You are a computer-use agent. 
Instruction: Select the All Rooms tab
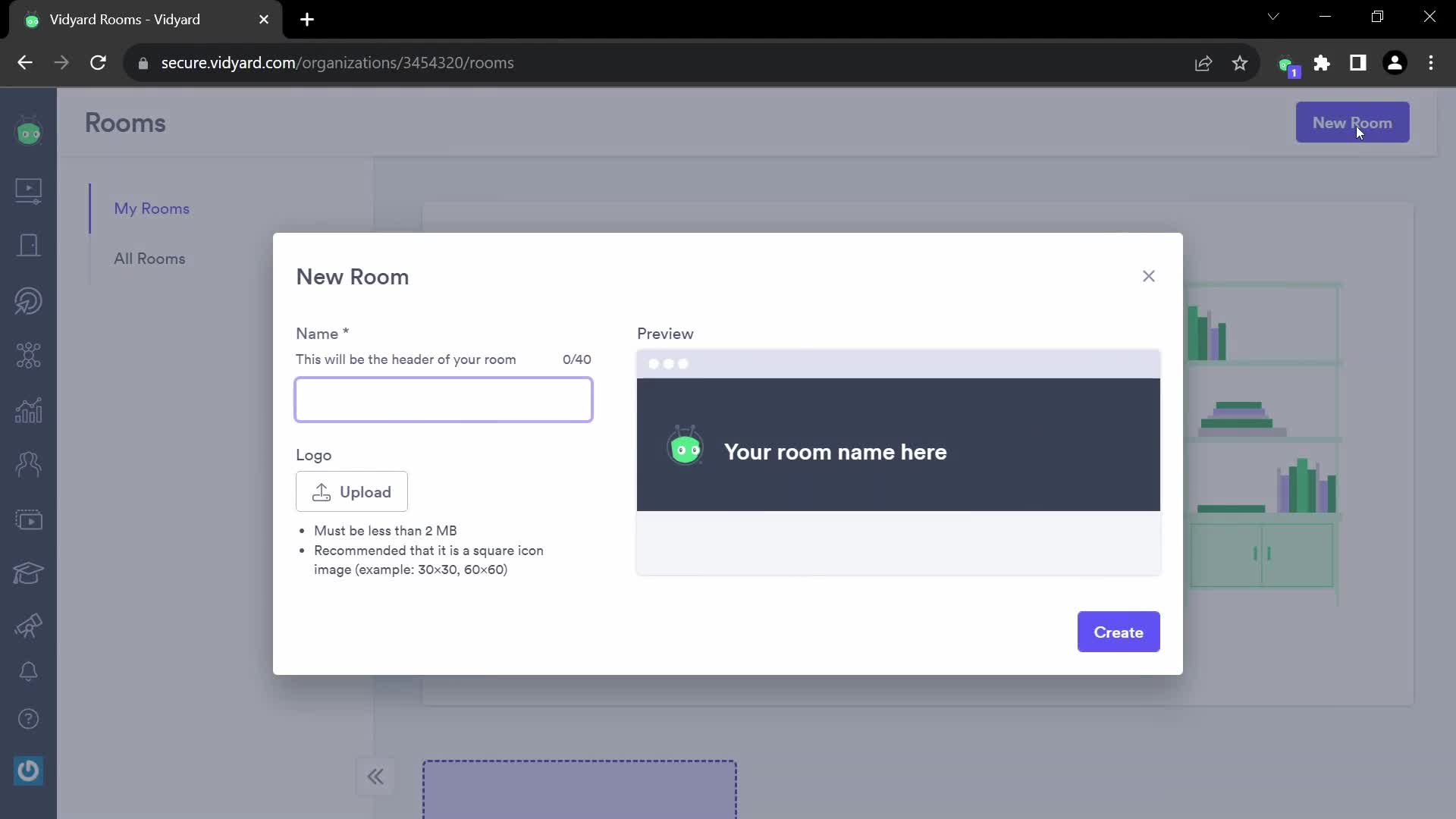(x=150, y=258)
